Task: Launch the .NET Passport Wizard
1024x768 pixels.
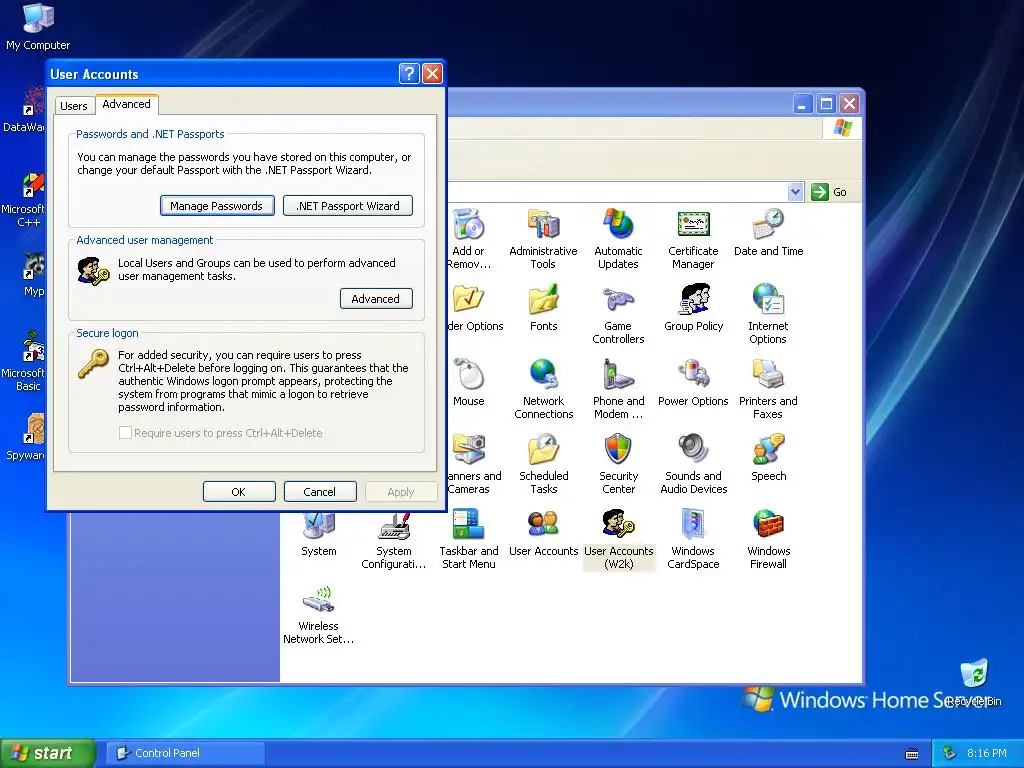Action: [x=347, y=206]
